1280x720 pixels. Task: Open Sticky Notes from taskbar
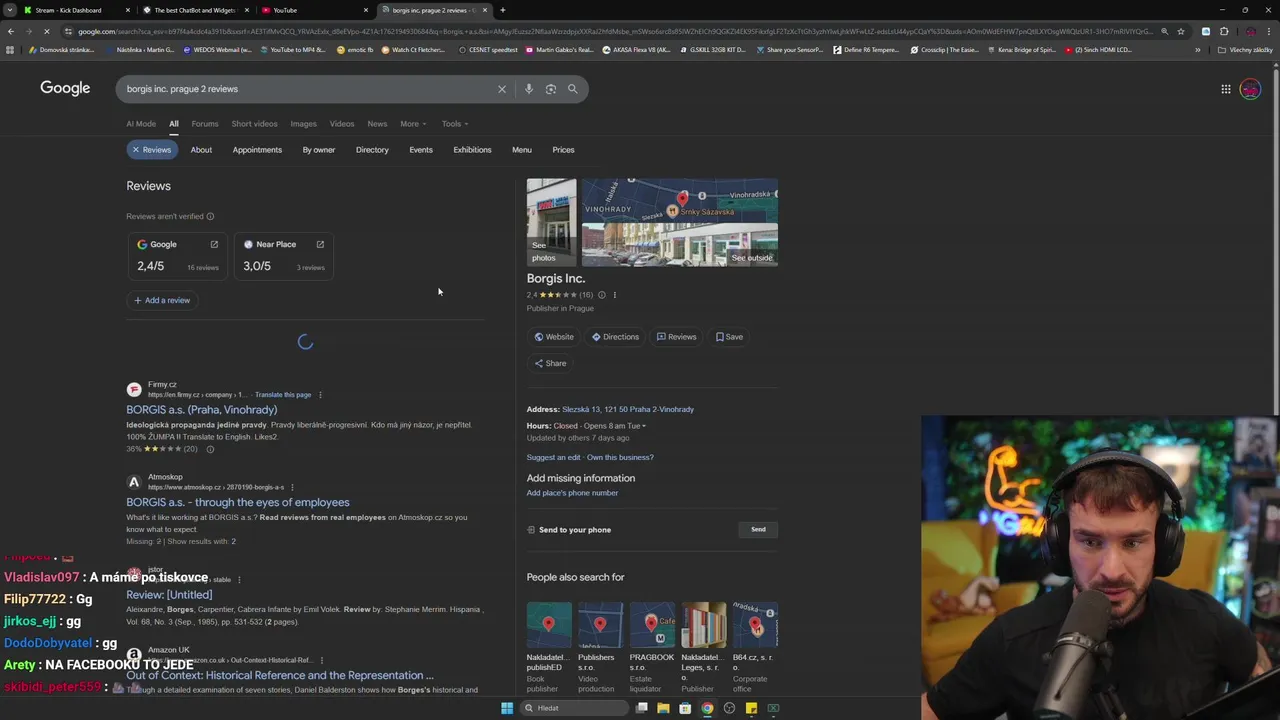tap(751, 708)
